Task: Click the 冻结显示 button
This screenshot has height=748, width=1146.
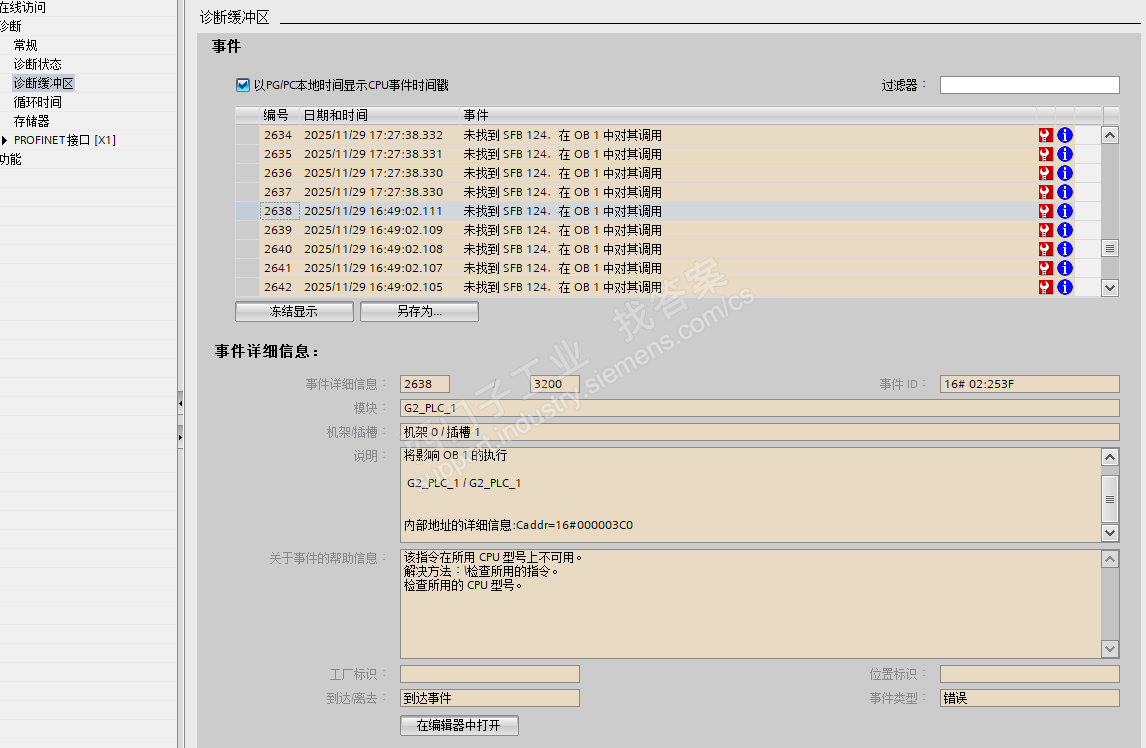Action: [x=294, y=311]
